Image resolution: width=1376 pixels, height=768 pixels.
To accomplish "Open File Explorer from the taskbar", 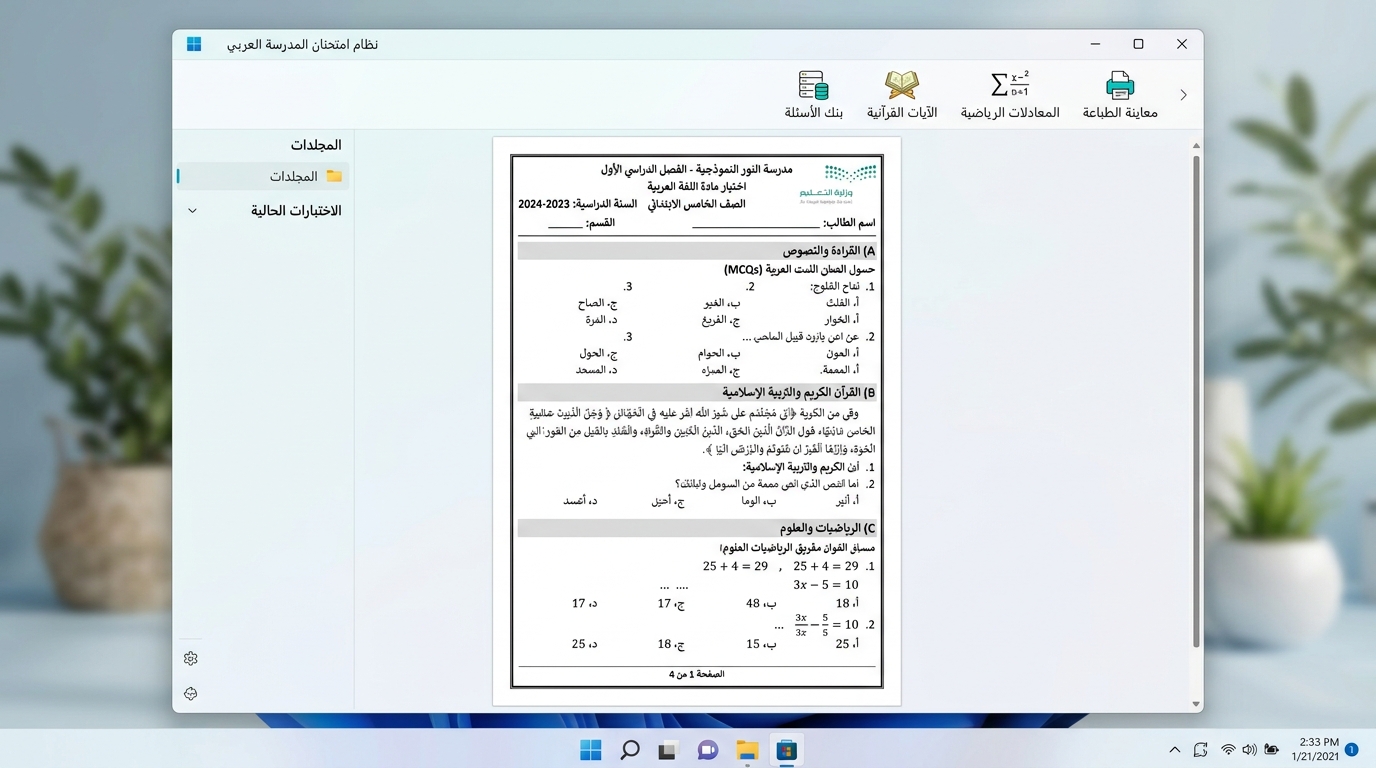I will pyautogui.click(x=747, y=750).
